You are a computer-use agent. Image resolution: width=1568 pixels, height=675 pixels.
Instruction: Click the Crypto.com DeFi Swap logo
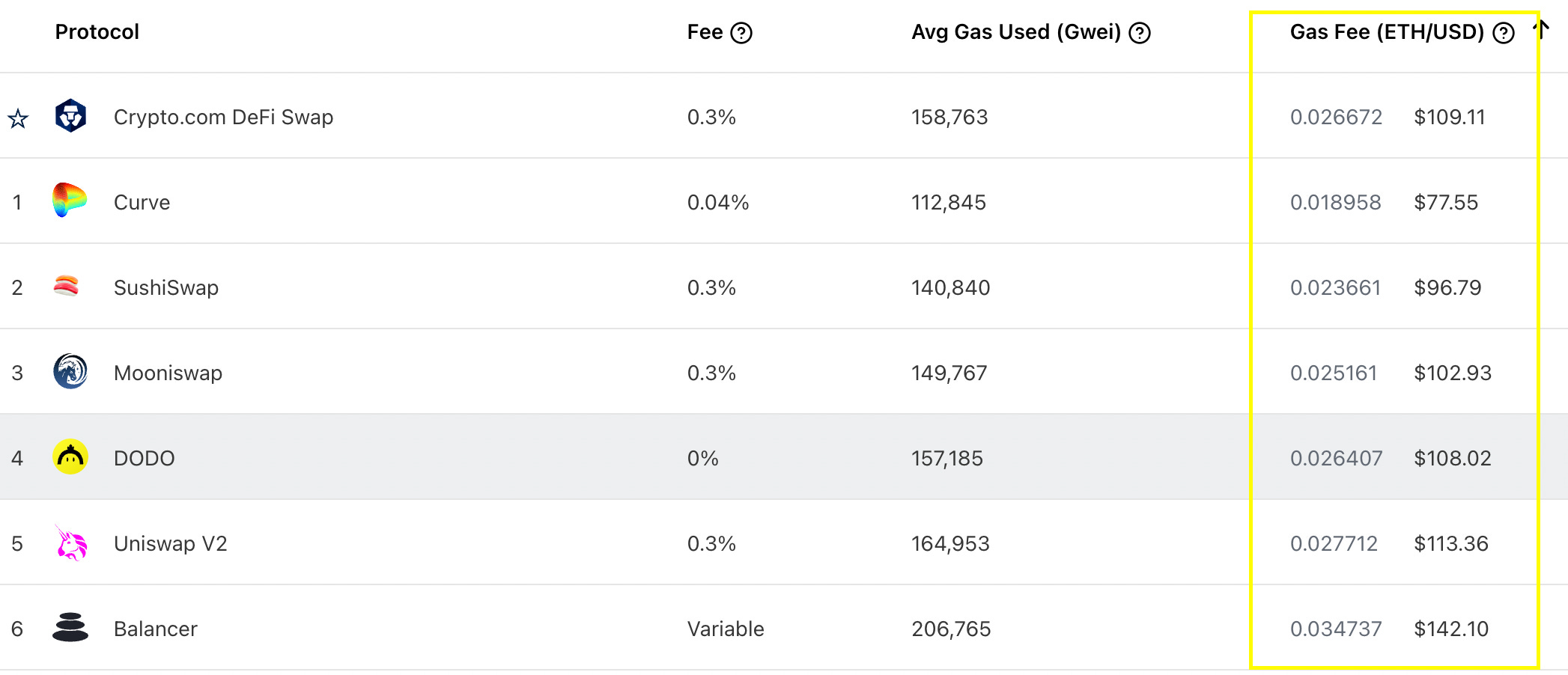coord(70,116)
